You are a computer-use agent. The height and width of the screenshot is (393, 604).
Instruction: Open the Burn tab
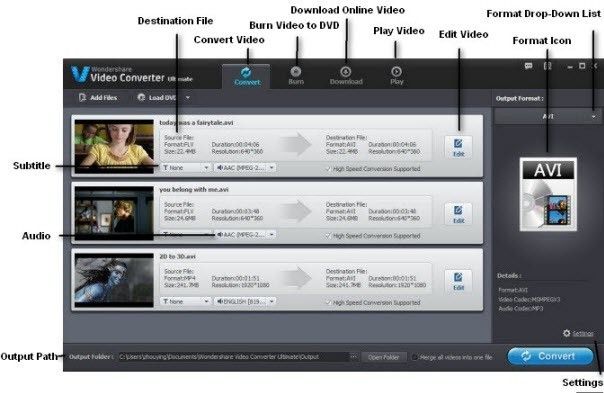coord(296,76)
